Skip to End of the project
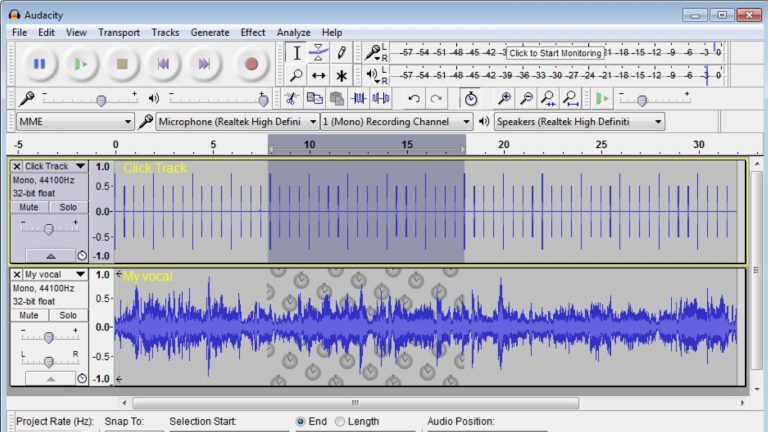This screenshot has height=432, width=768. click(204, 64)
